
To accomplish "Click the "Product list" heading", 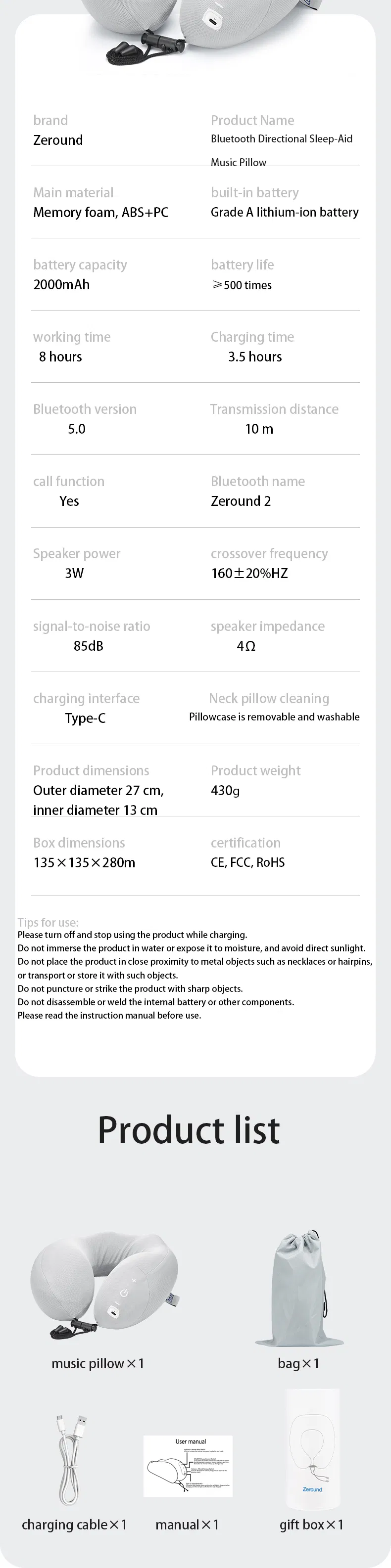I will point(189,1130).
